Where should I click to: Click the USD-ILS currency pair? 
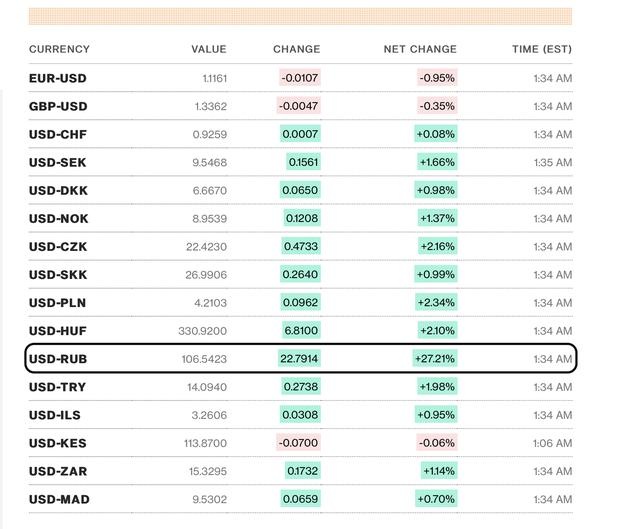[x=56, y=414]
